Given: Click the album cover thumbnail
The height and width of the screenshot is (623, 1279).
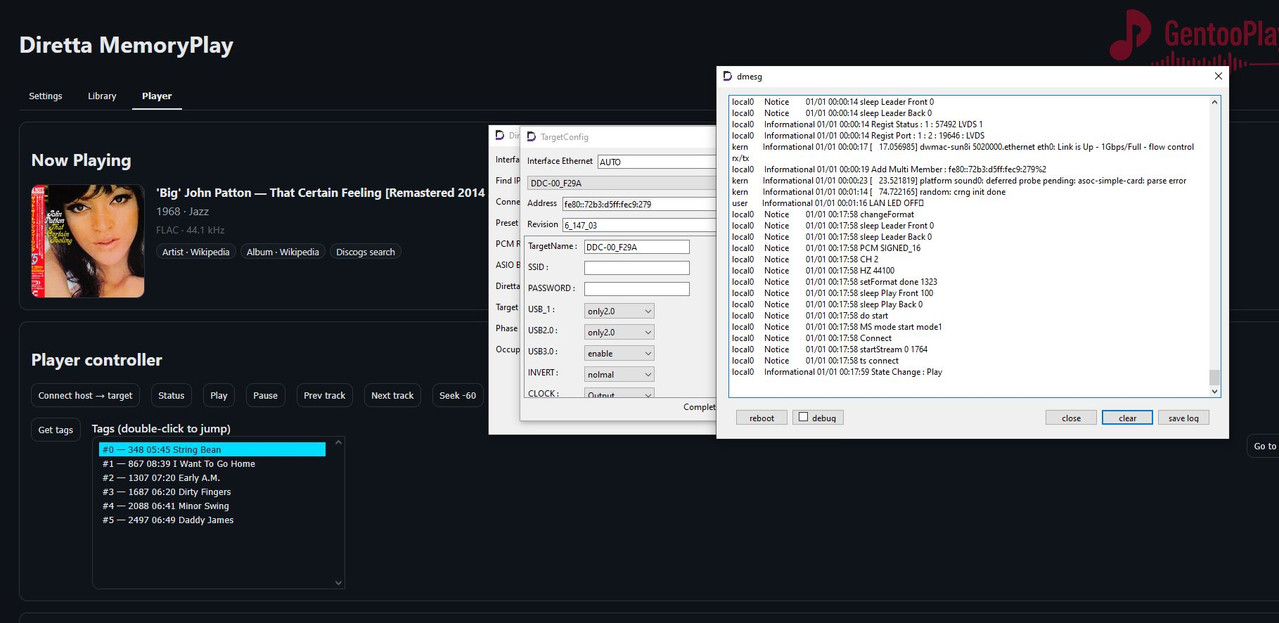Looking at the screenshot, I should tap(88, 241).
